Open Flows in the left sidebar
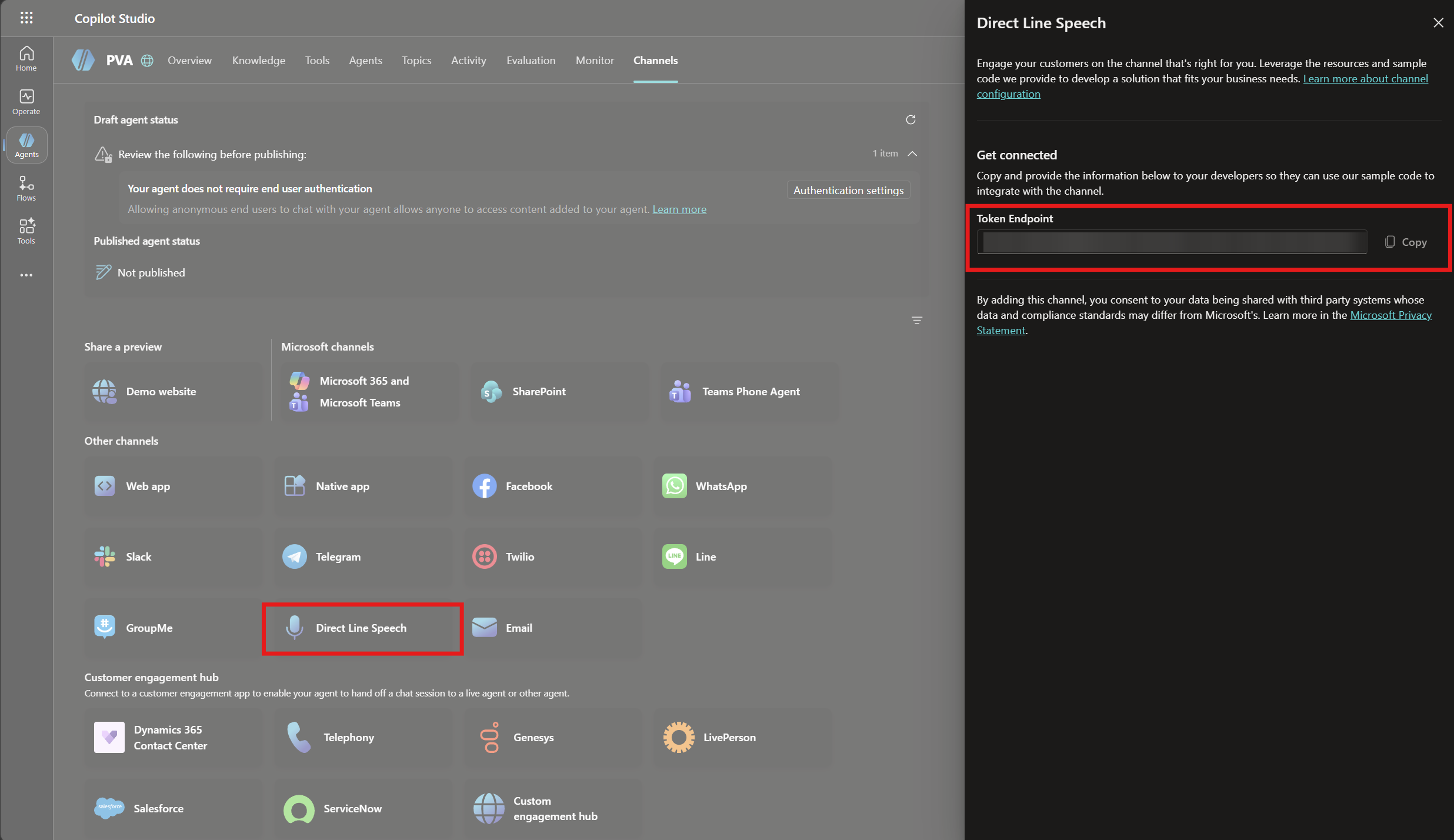 pos(26,189)
